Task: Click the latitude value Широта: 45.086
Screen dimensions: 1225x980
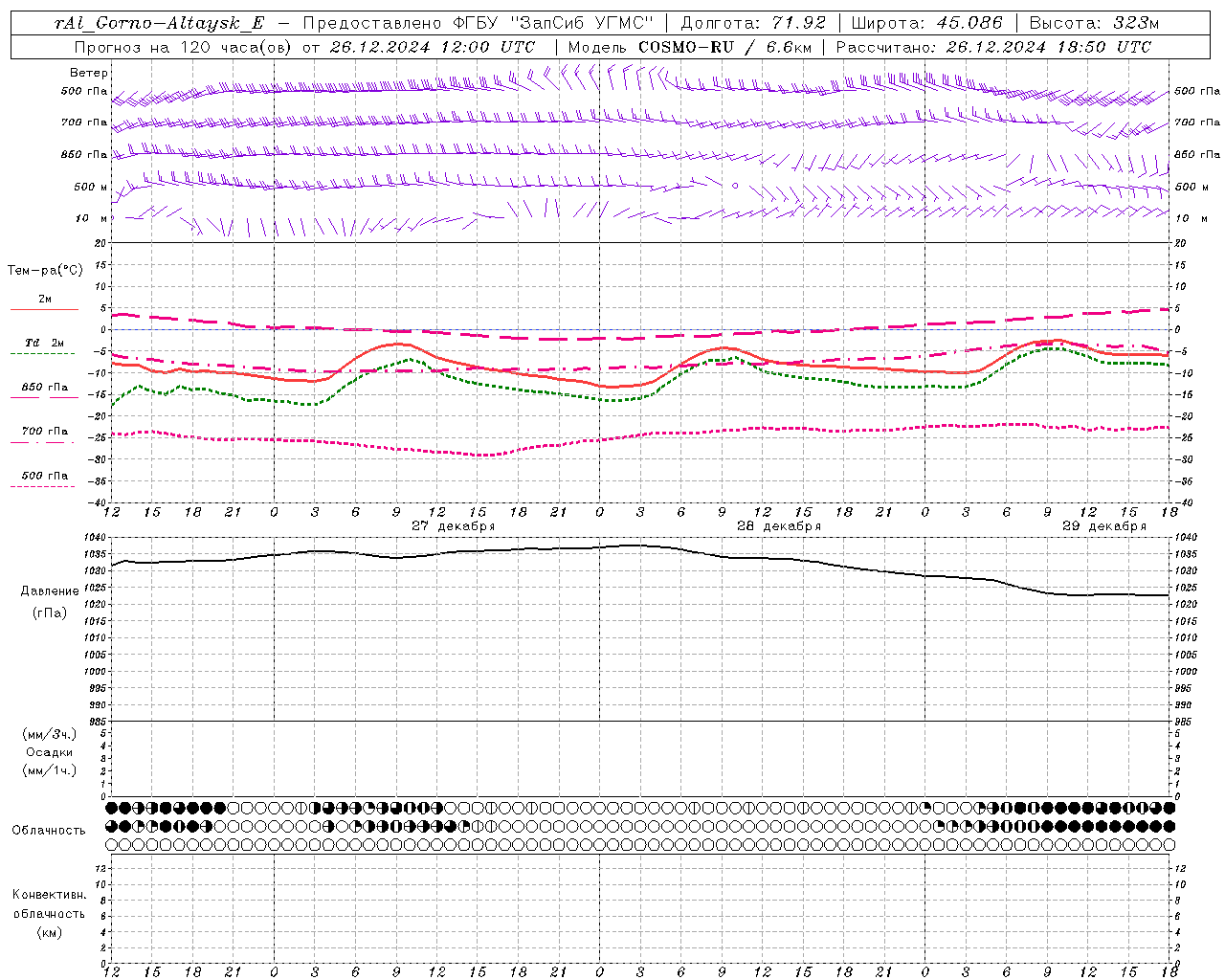Action: pyautogui.click(x=926, y=23)
